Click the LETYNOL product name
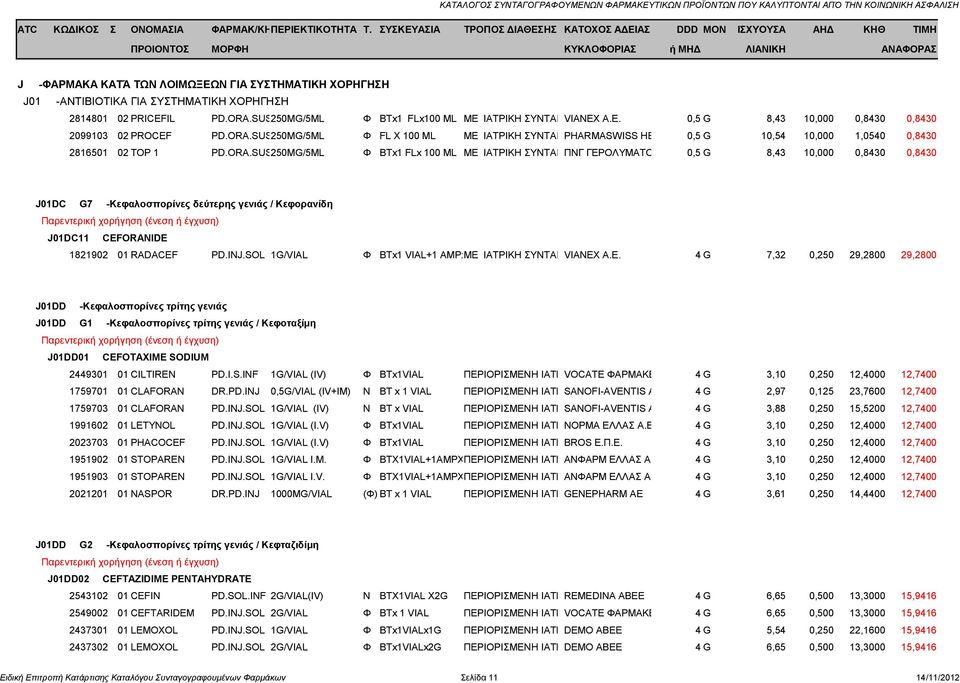This screenshot has width=960, height=683. pyautogui.click(x=153, y=426)
